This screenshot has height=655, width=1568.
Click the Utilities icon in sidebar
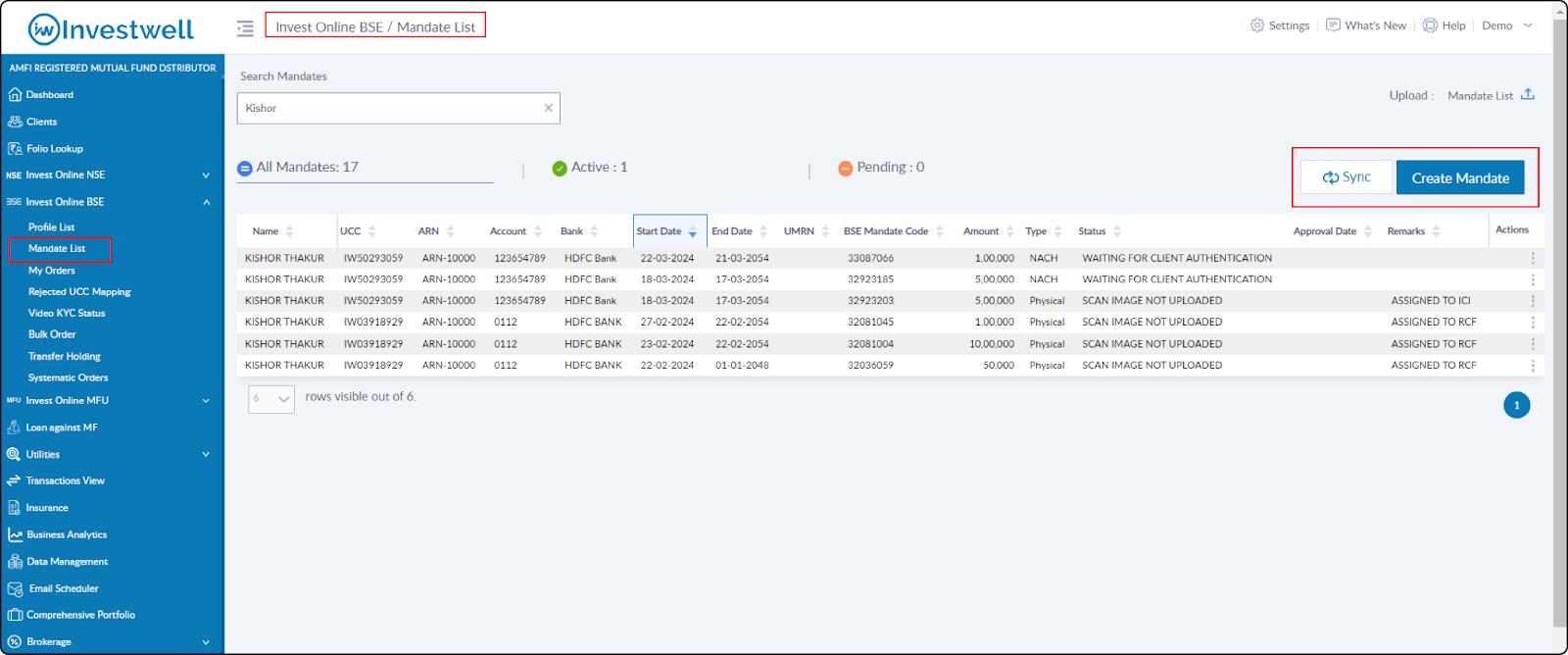[14, 454]
